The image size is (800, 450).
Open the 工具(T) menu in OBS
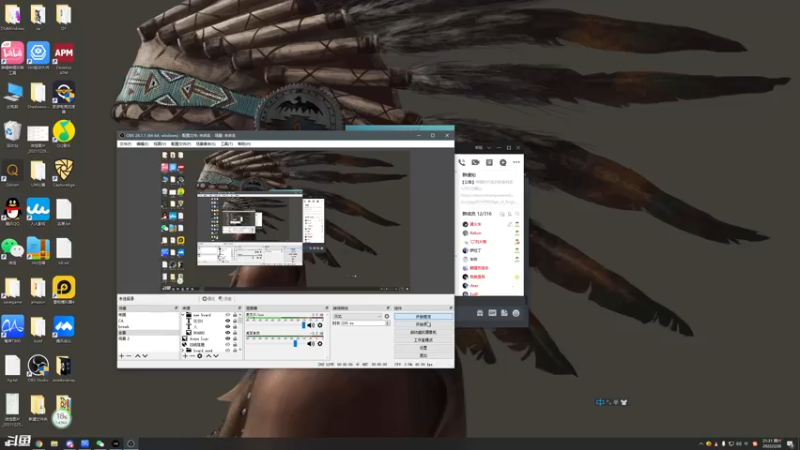point(227,144)
